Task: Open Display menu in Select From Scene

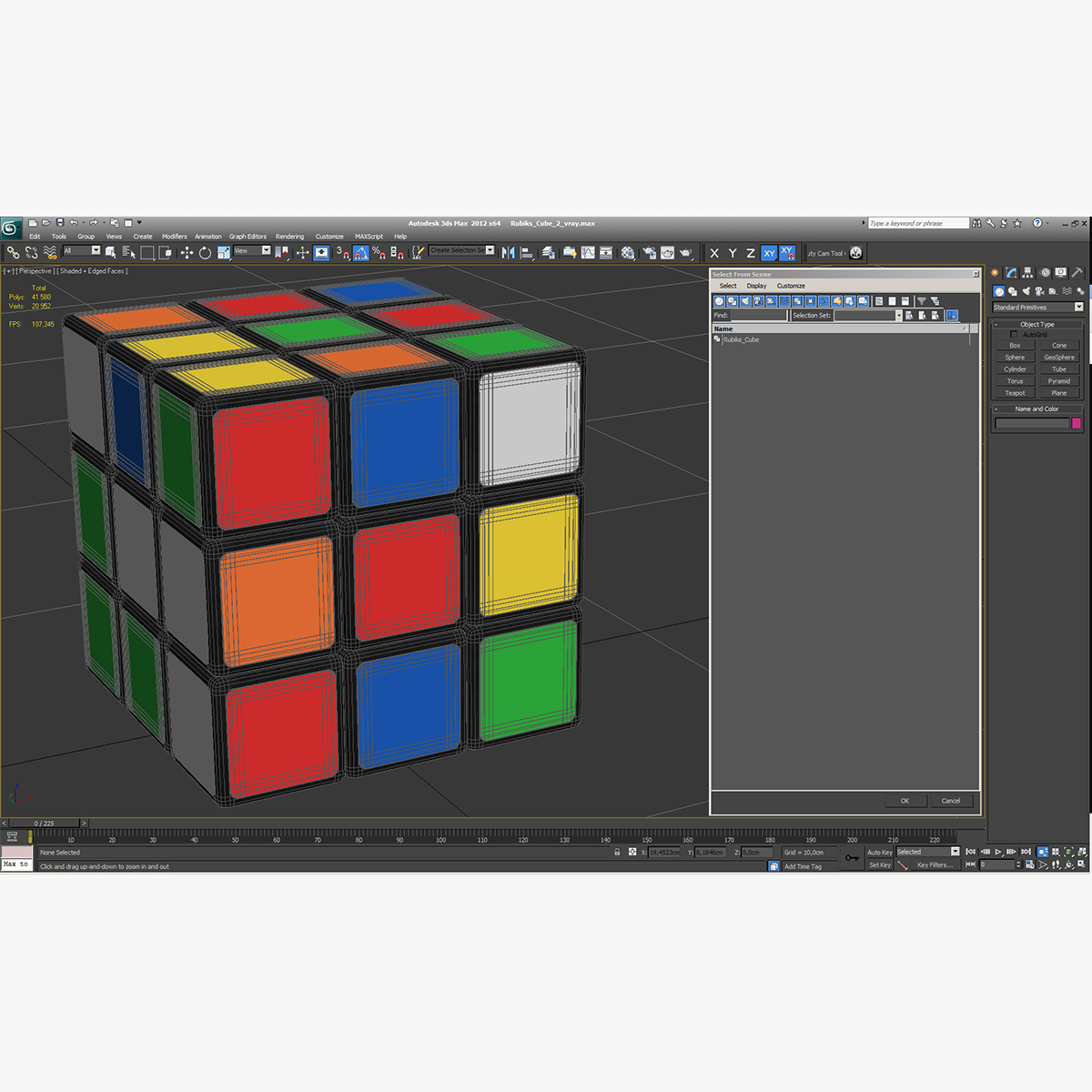Action: [756, 286]
